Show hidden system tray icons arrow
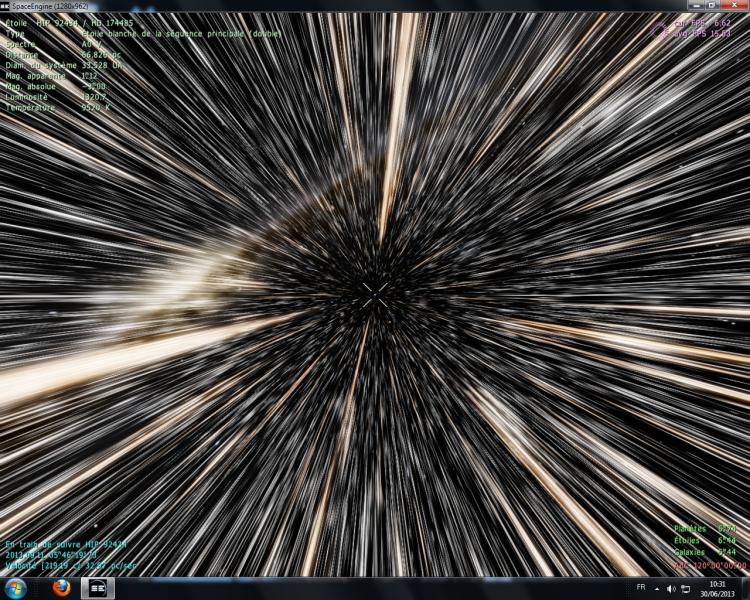 [x=657, y=589]
